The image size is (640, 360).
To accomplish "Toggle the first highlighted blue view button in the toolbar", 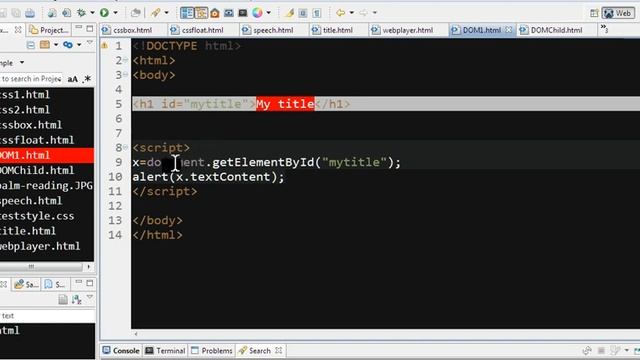I will pyautogui.click(x=187, y=13).
